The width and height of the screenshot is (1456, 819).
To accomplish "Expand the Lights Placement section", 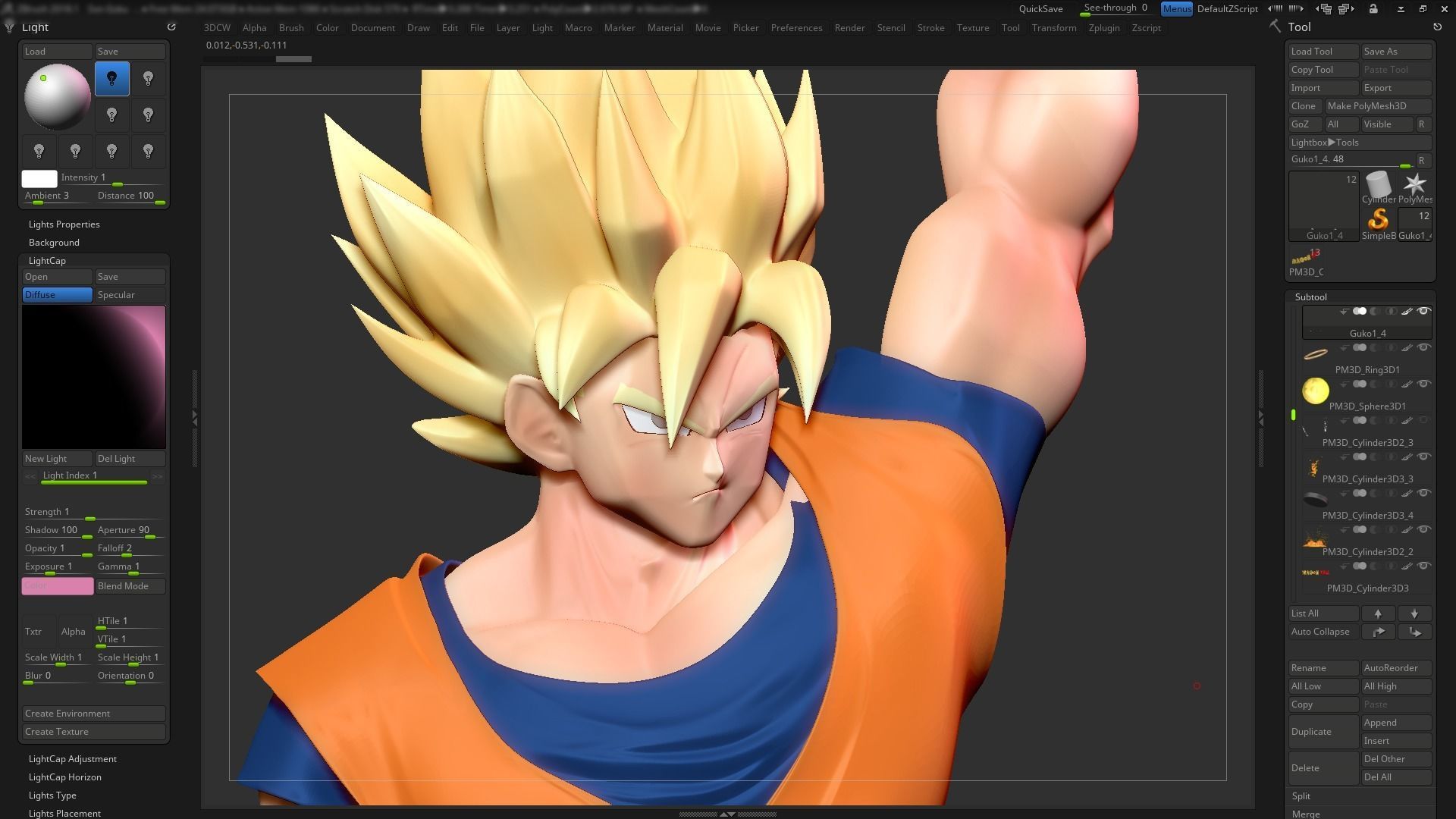I will point(64,813).
